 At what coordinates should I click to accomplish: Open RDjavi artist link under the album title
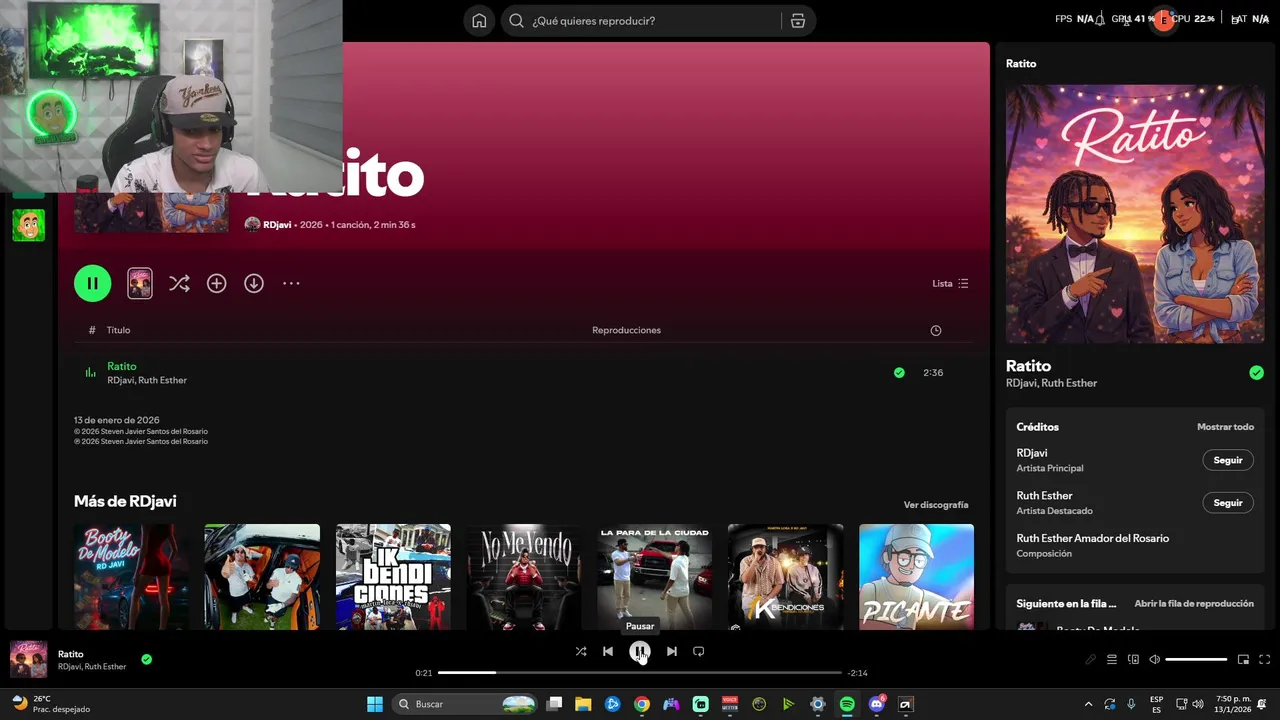tap(277, 225)
